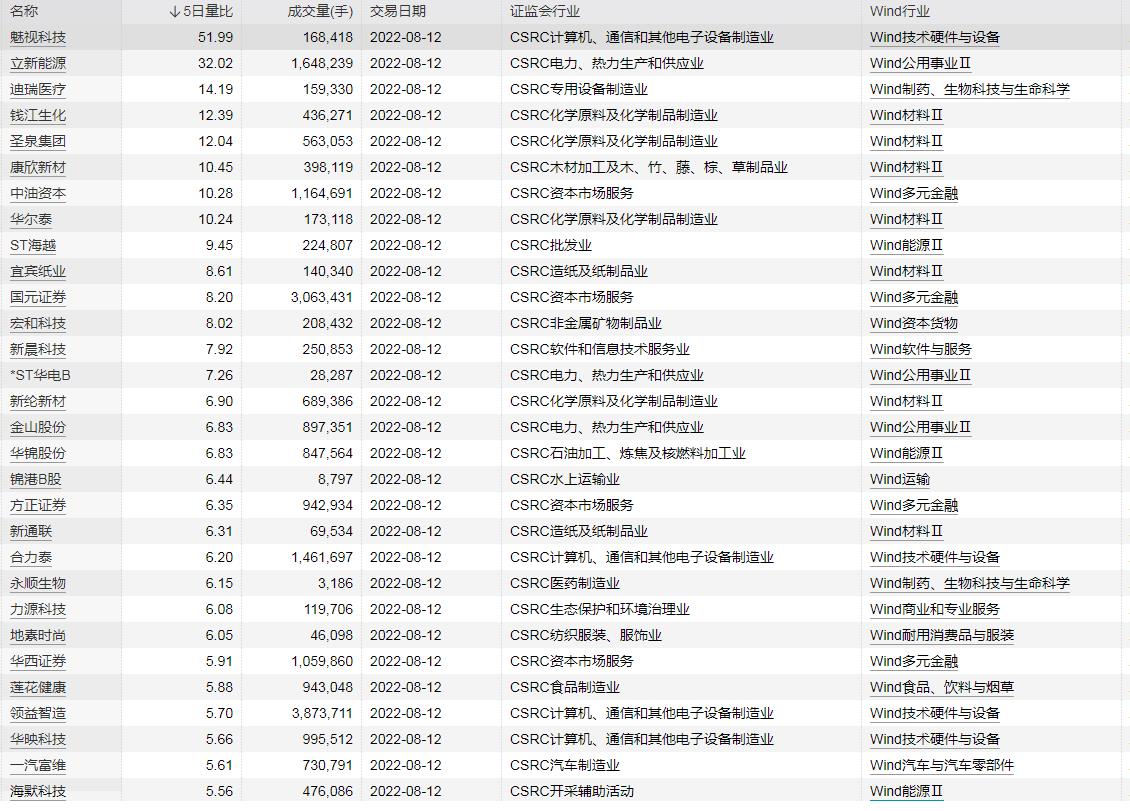
Task: Open Wind耐用消费品与服装 link in 地素时尚 row
Action: click(942, 635)
